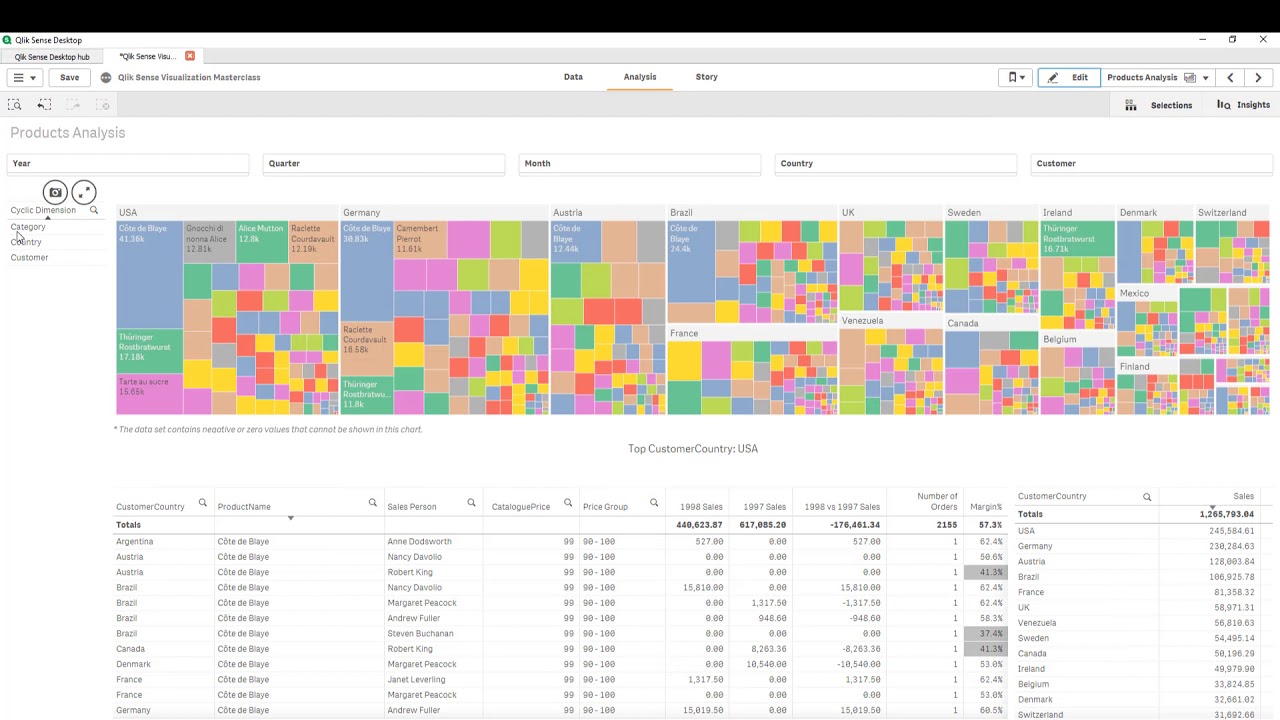Image resolution: width=1280 pixels, height=720 pixels.
Task: Click USA row in the Sales table
Action: click(x=1136, y=531)
